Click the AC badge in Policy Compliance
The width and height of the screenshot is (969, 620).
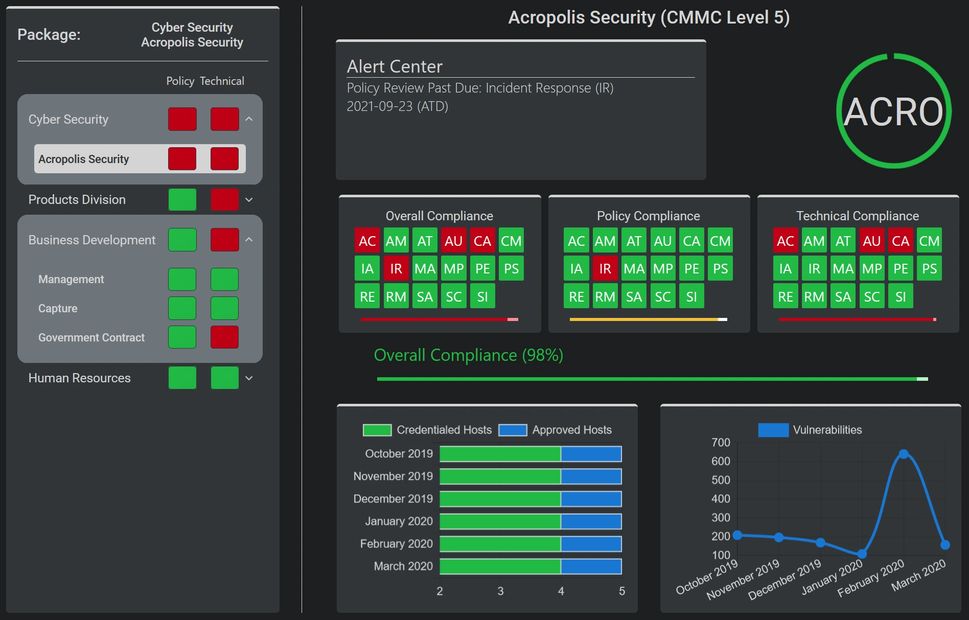click(x=575, y=240)
